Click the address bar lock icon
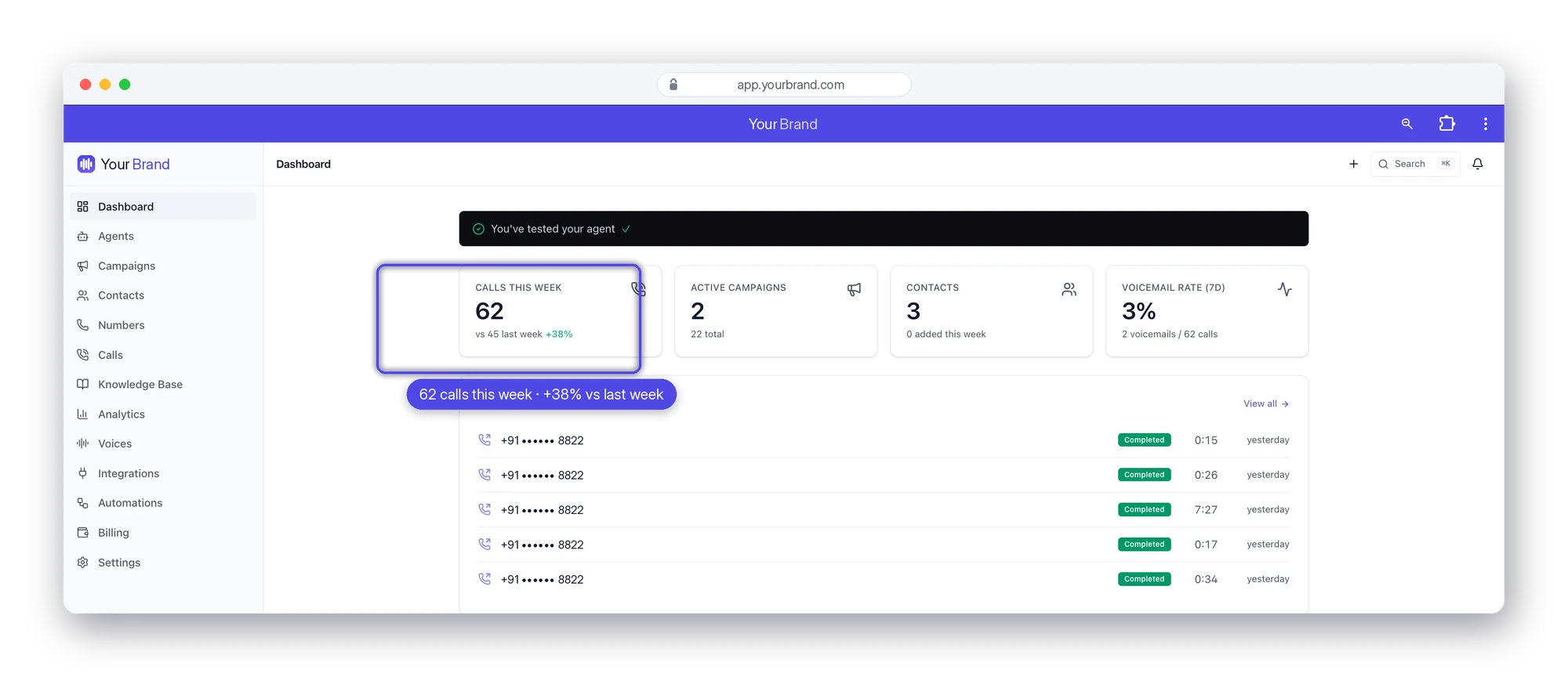The image size is (1568, 677). 673,85
